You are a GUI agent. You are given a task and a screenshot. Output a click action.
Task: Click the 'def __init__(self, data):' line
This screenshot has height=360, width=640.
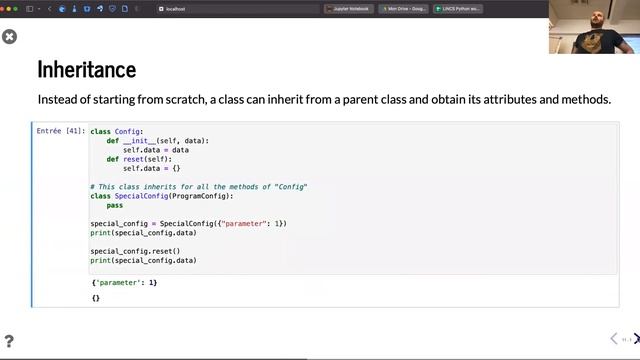158,141
